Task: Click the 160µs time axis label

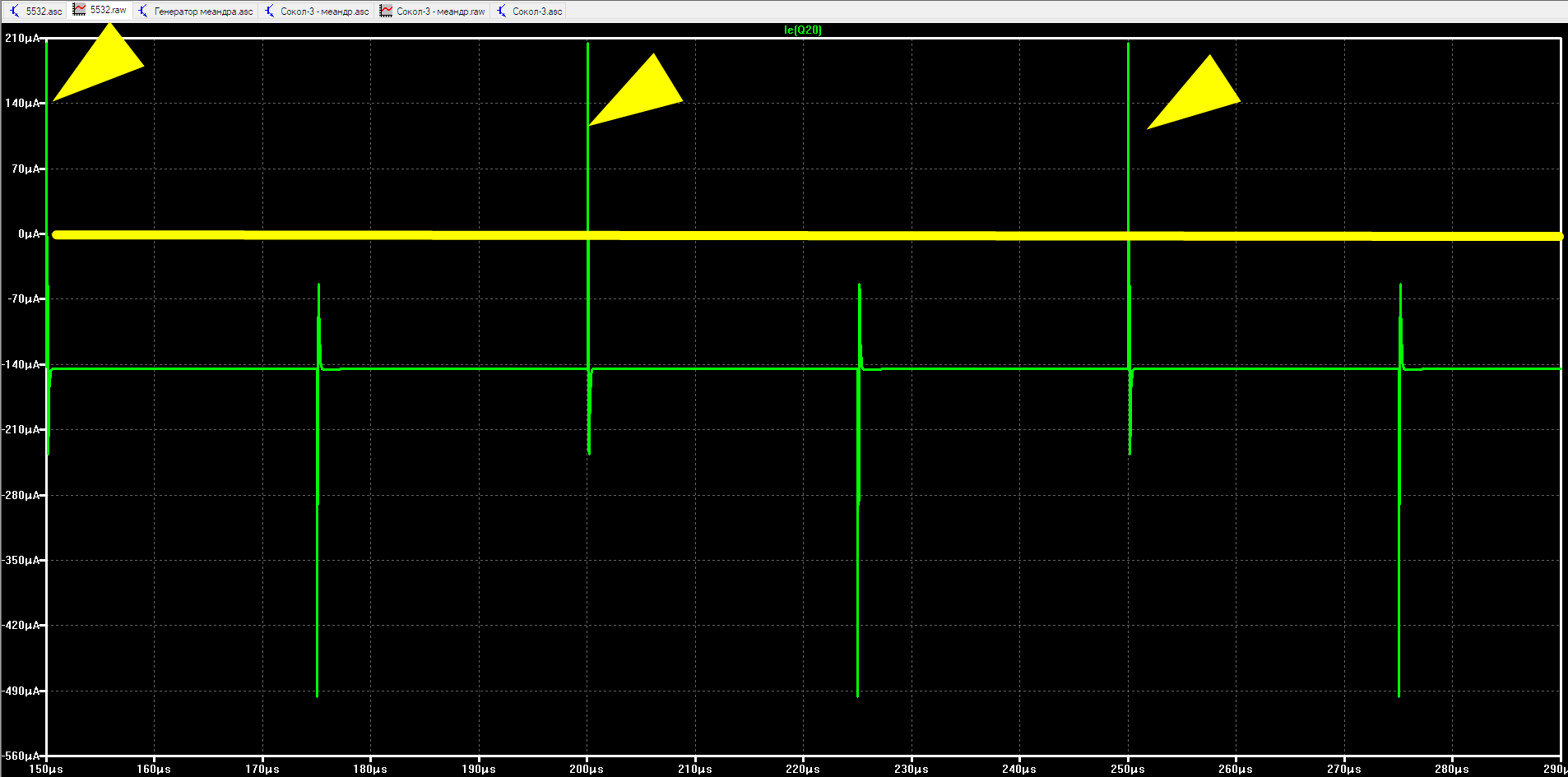Action: coord(154,770)
